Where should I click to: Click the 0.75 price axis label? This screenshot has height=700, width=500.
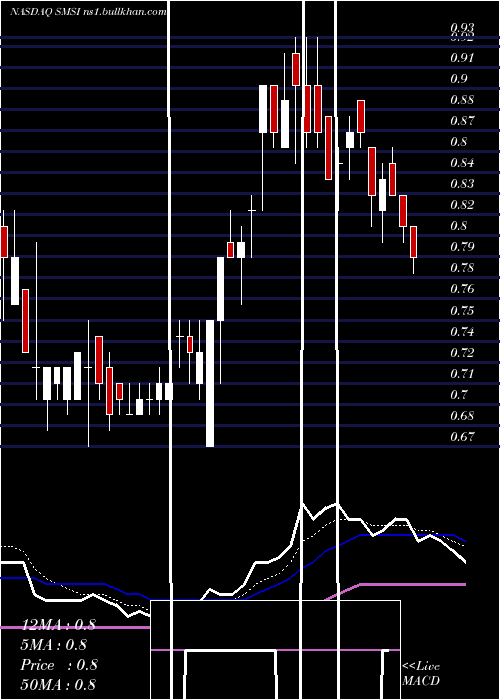click(x=462, y=310)
